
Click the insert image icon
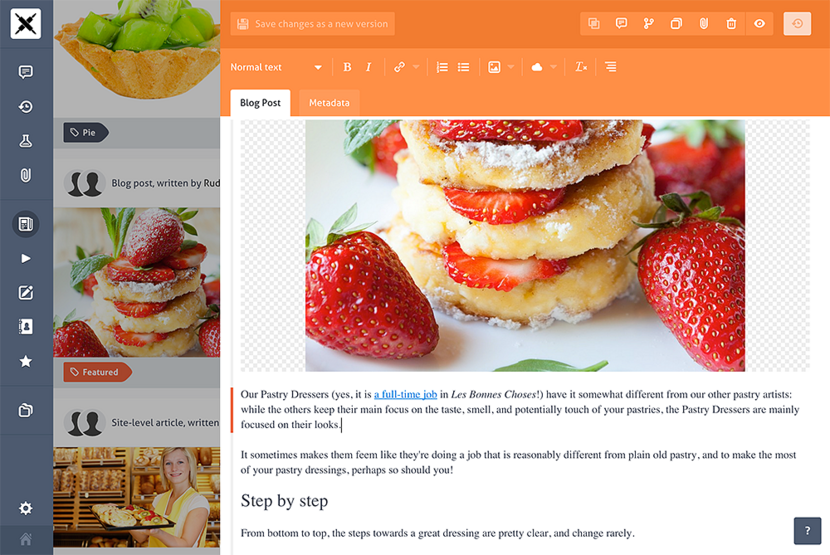[494, 67]
